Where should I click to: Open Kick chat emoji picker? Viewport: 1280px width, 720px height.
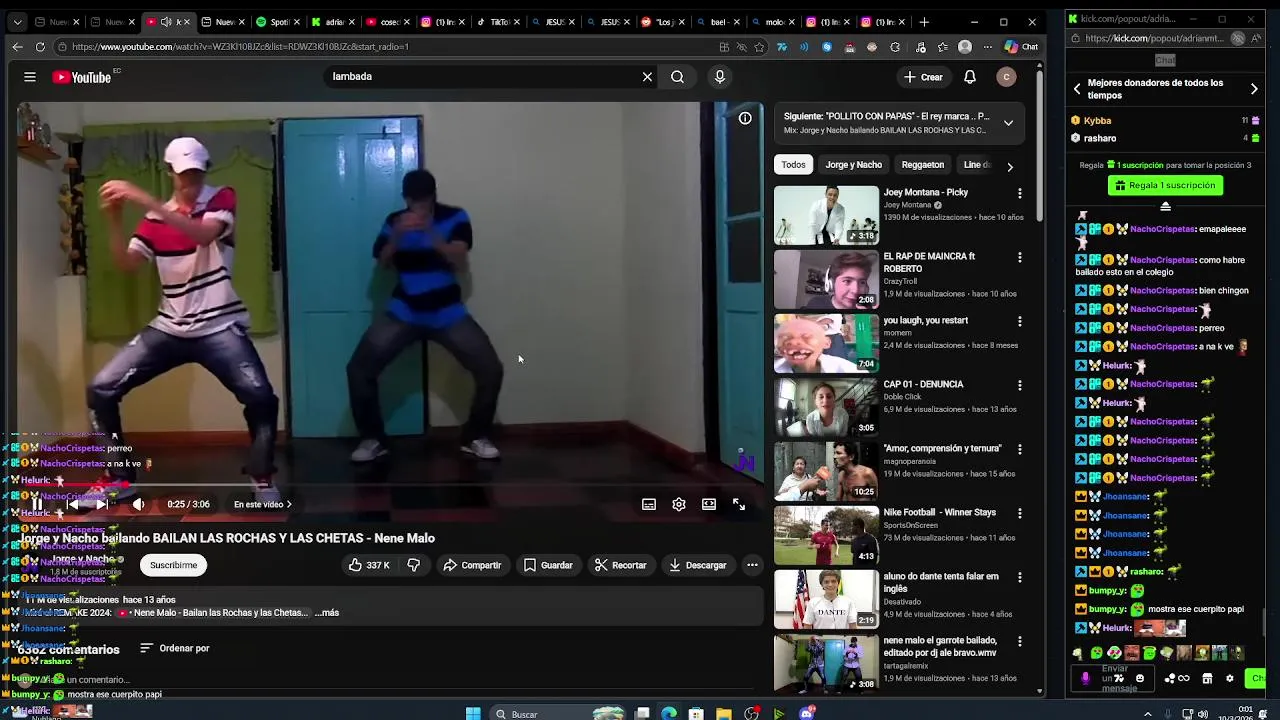click(1140, 678)
